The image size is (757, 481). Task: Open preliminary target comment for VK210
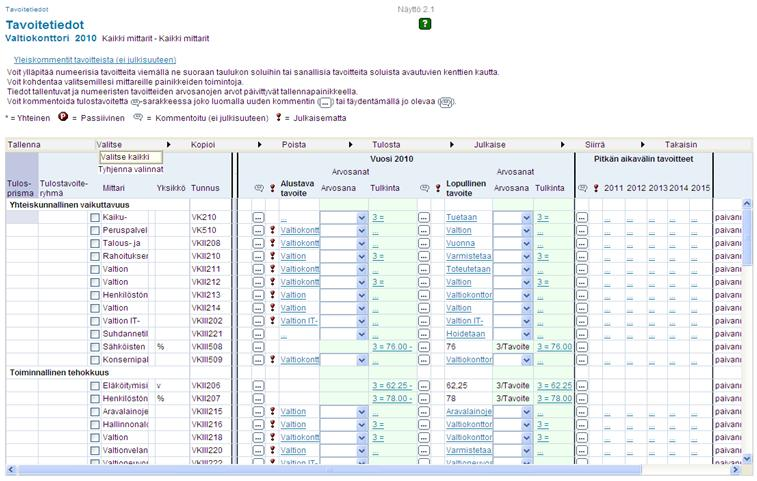[x=258, y=218]
